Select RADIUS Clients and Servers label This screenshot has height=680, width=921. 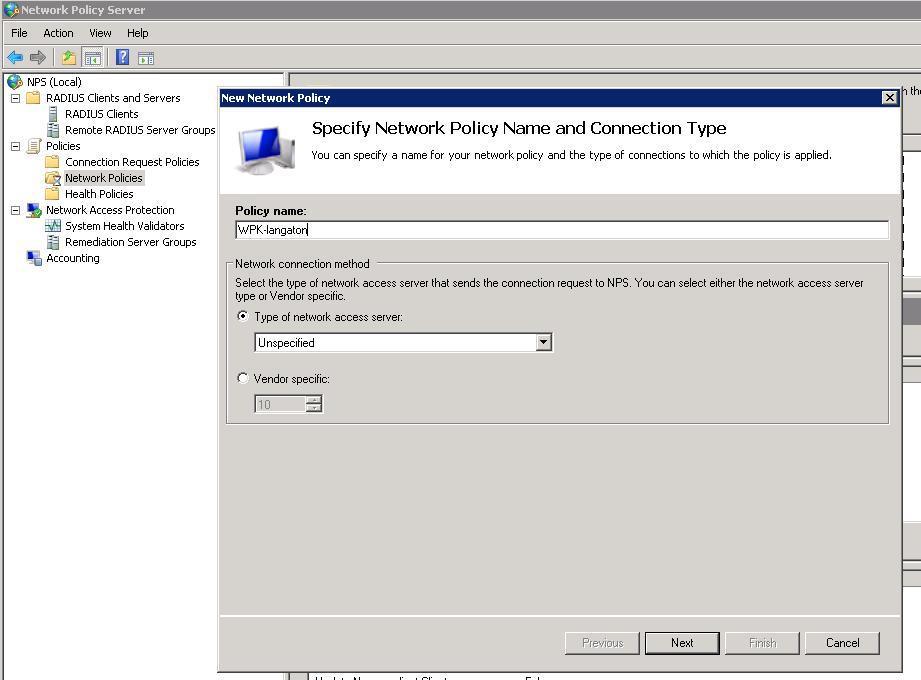tap(113, 98)
